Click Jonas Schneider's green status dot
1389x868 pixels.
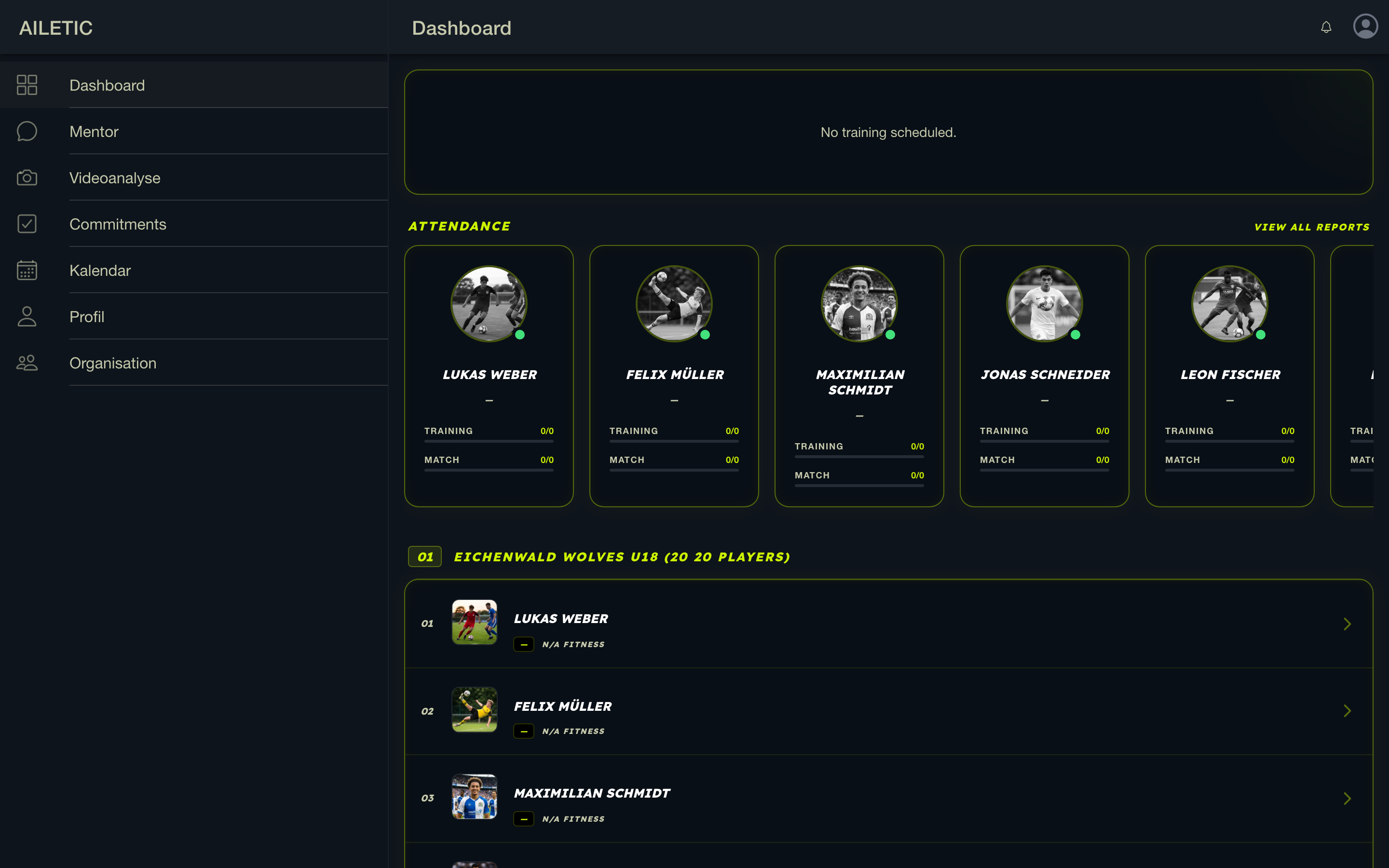[1076, 335]
